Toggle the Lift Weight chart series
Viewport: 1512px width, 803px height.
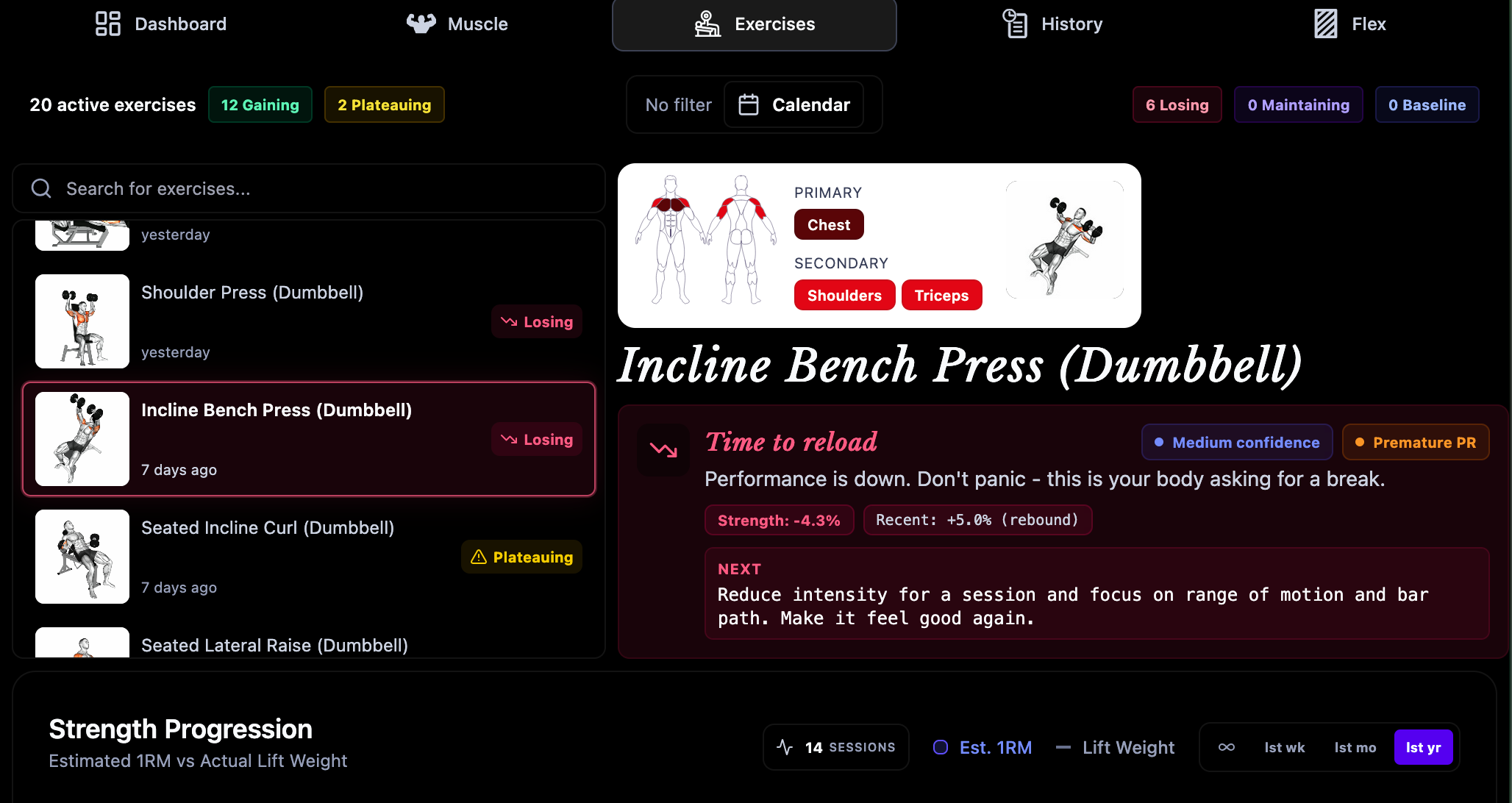point(1115,747)
